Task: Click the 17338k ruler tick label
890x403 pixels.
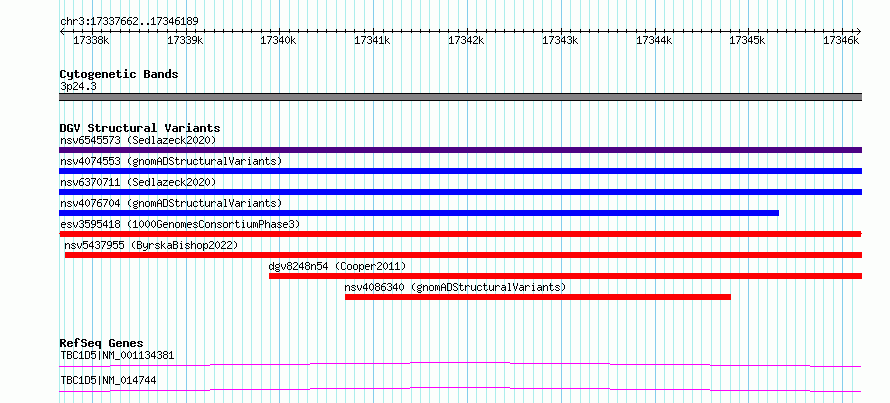Action: pyautogui.click(x=91, y=40)
